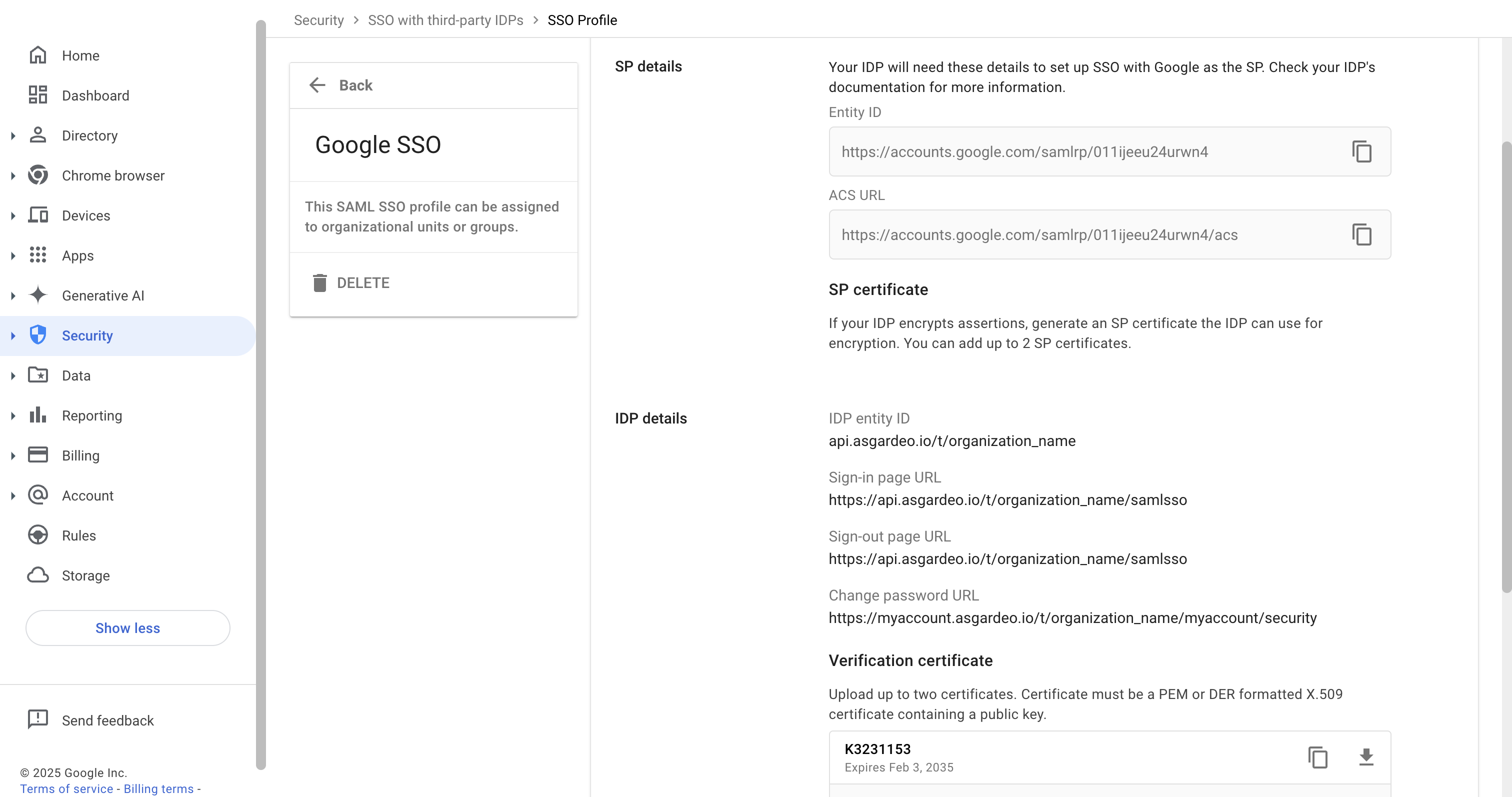Click the Dashboard grid icon
Image resolution: width=1512 pixels, height=797 pixels.
click(x=37, y=95)
